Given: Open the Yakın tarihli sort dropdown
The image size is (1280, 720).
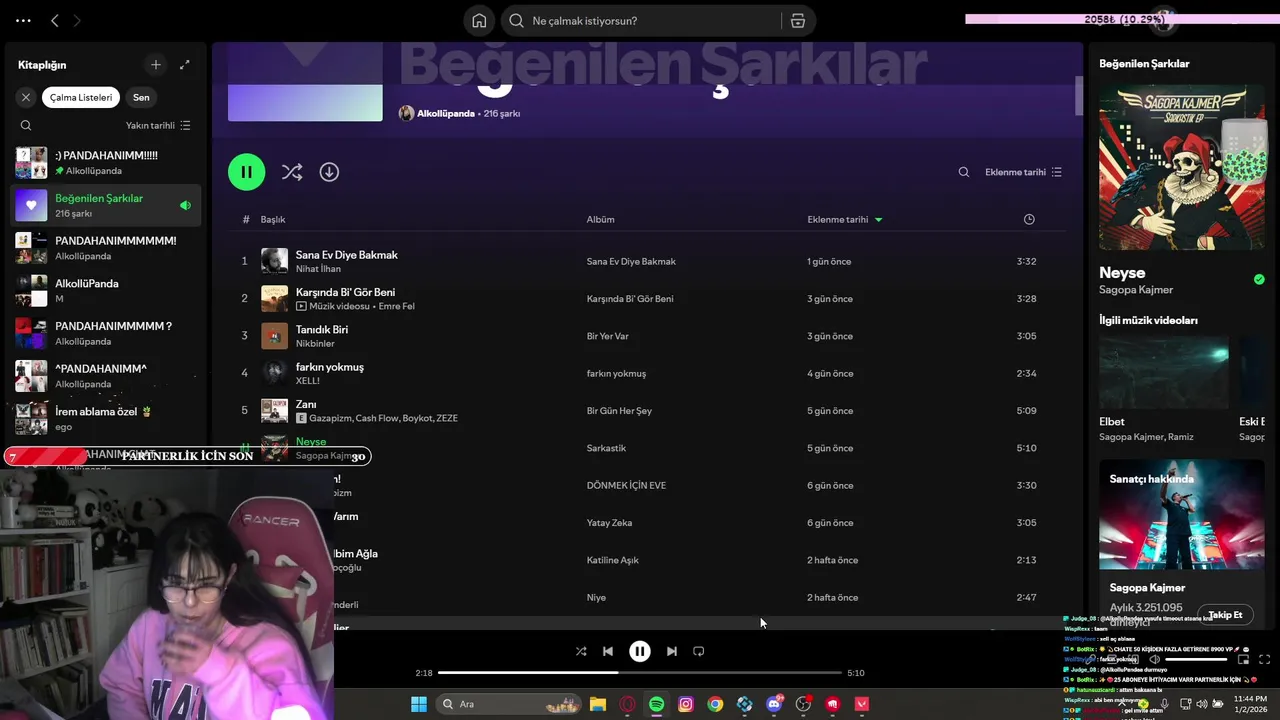Looking at the screenshot, I should pyautogui.click(x=158, y=126).
